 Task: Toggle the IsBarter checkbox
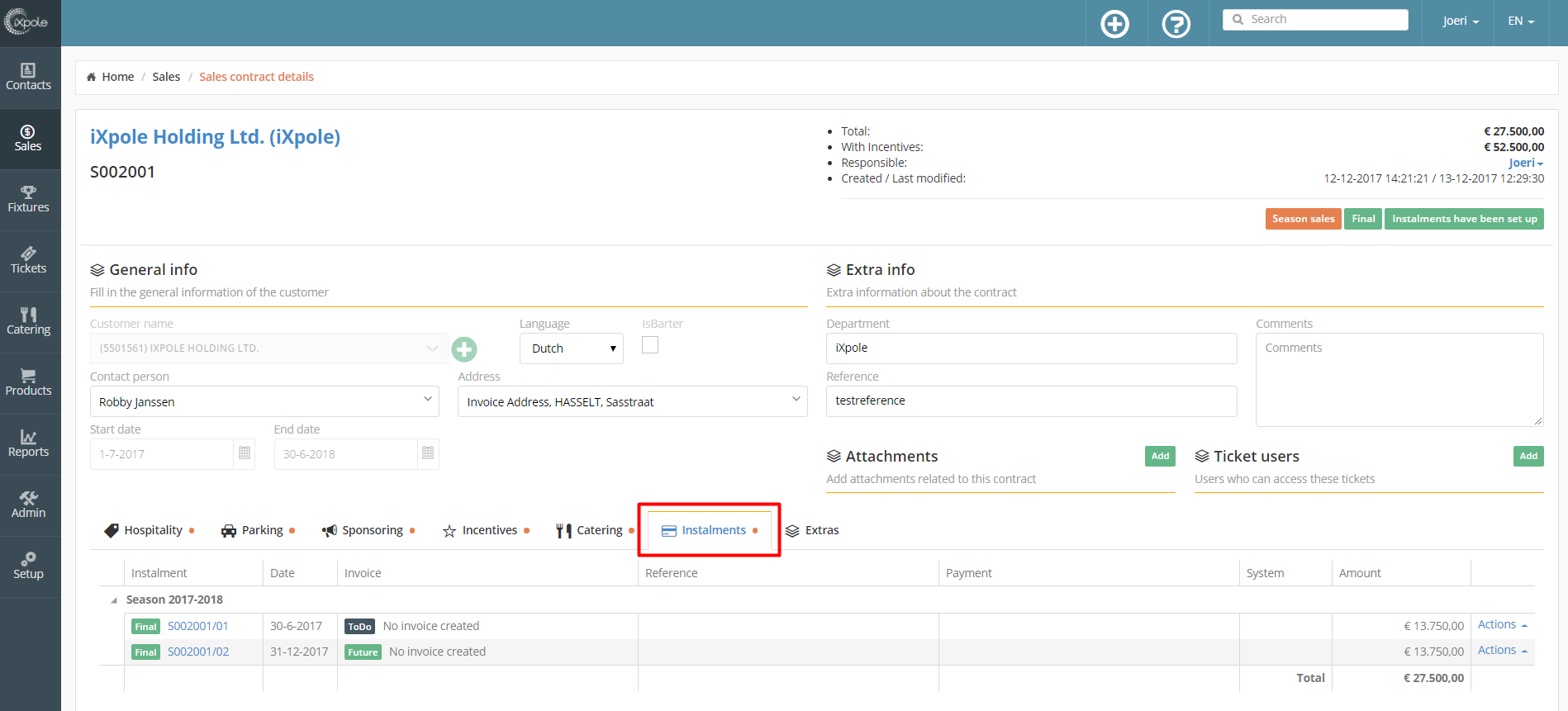click(x=650, y=345)
